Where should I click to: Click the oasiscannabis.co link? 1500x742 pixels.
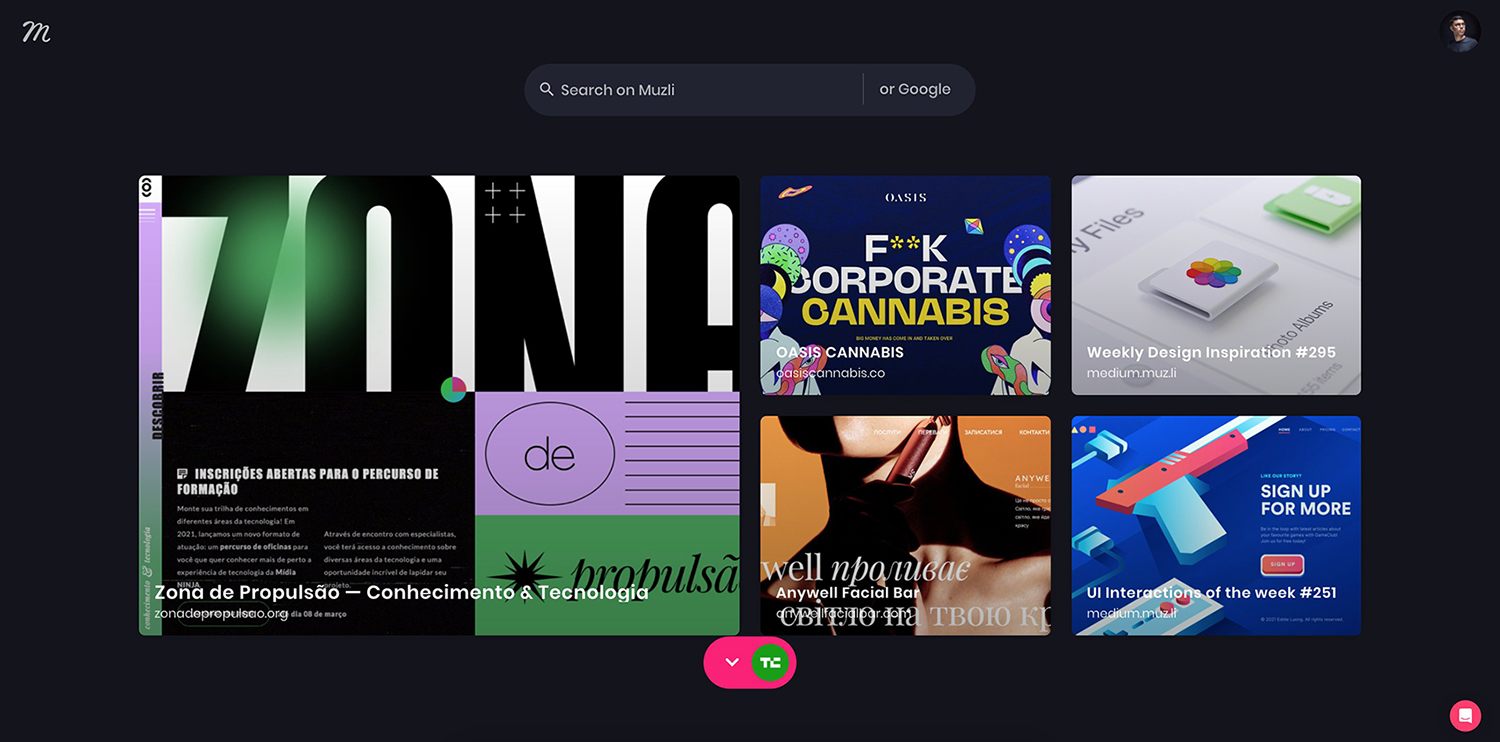point(830,373)
